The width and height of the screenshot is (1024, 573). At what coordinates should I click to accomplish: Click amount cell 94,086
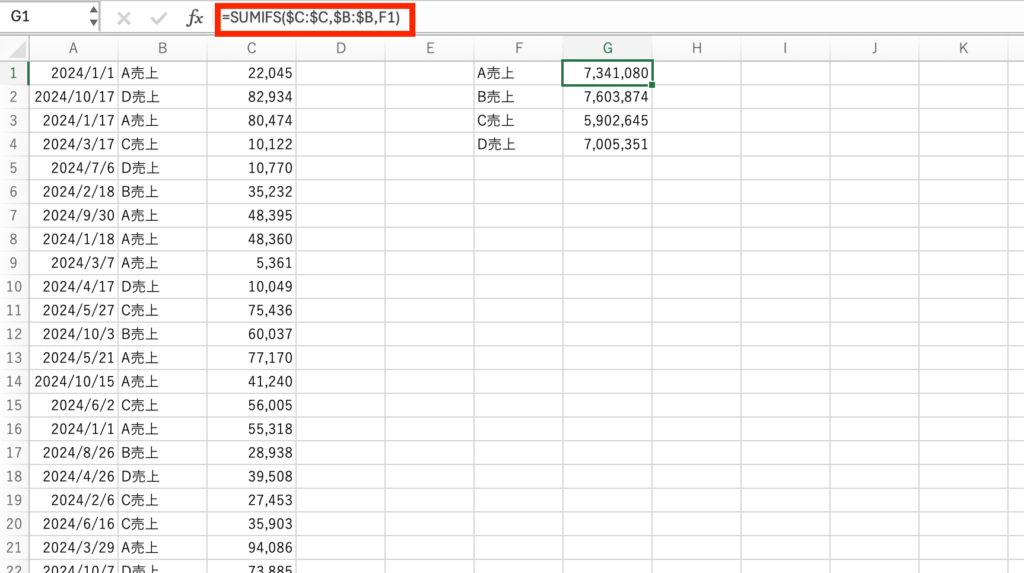pos(251,548)
